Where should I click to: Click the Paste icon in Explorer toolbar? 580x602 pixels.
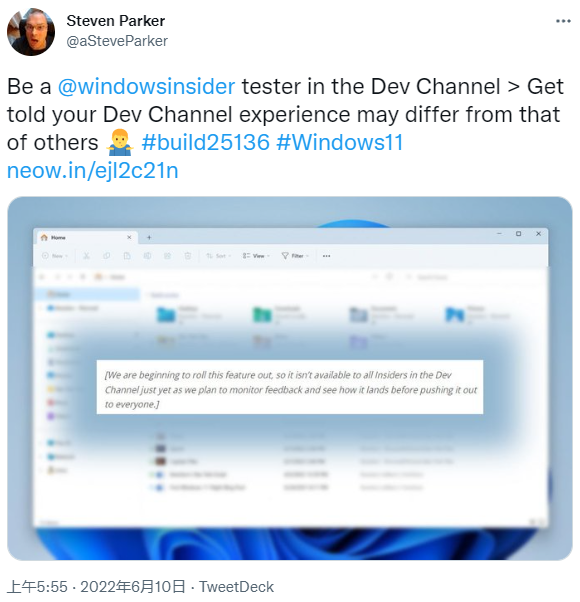[127, 256]
